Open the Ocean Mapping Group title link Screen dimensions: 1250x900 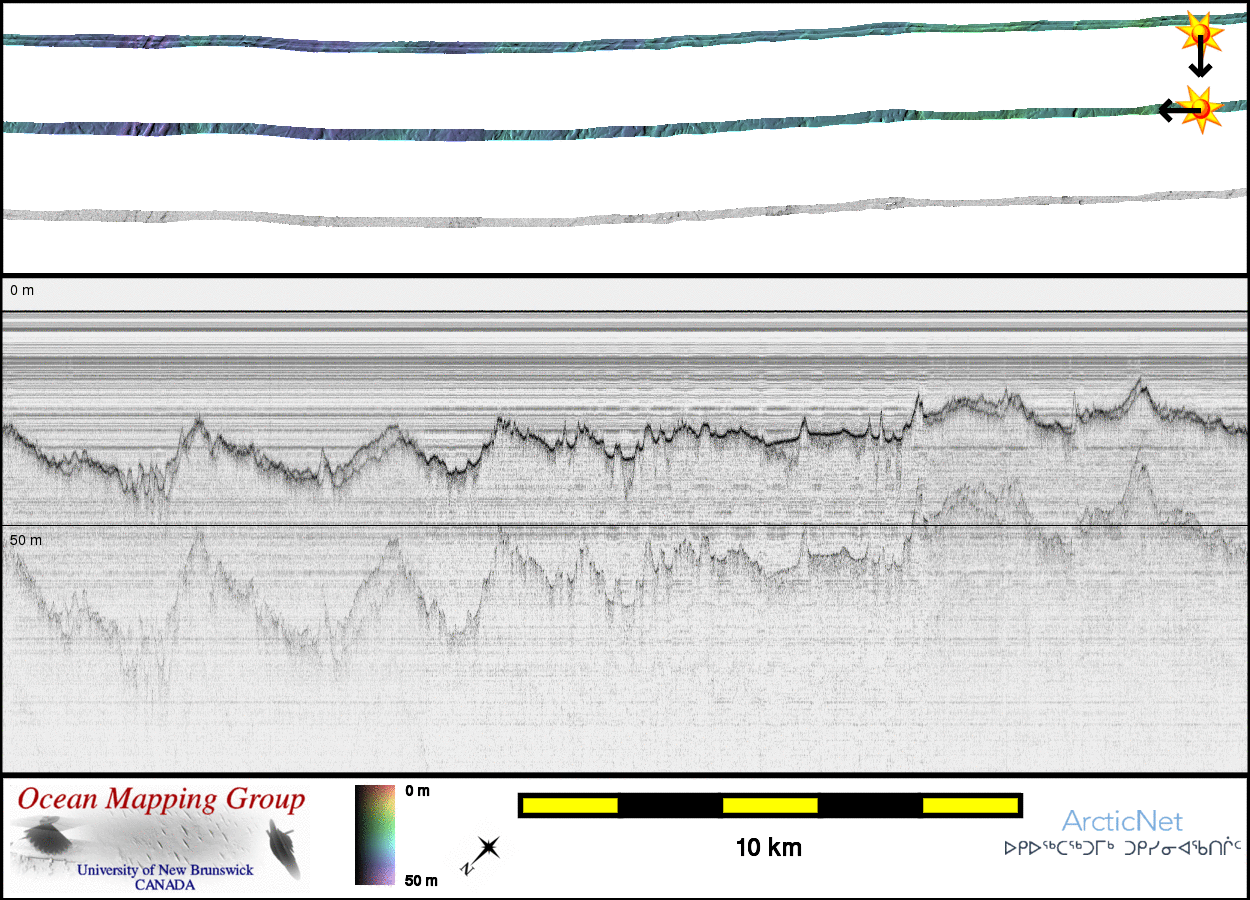click(161, 800)
